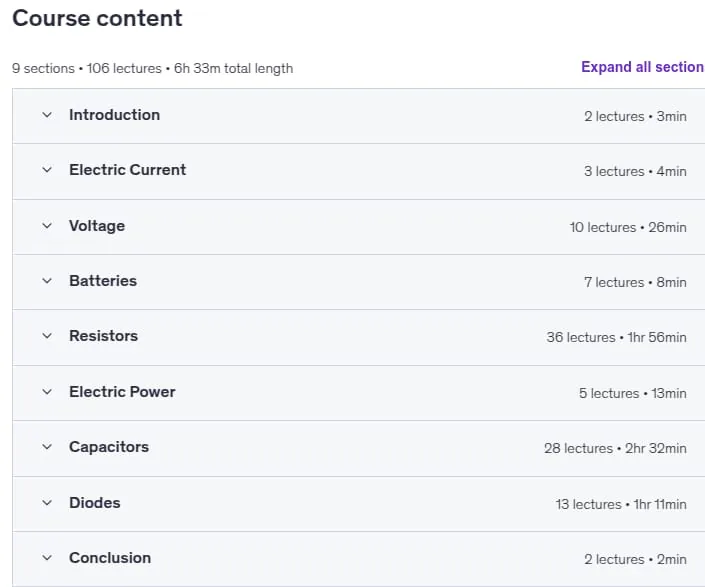The image size is (705, 587).
Task: Click the Voltage section heading
Action: (x=97, y=226)
